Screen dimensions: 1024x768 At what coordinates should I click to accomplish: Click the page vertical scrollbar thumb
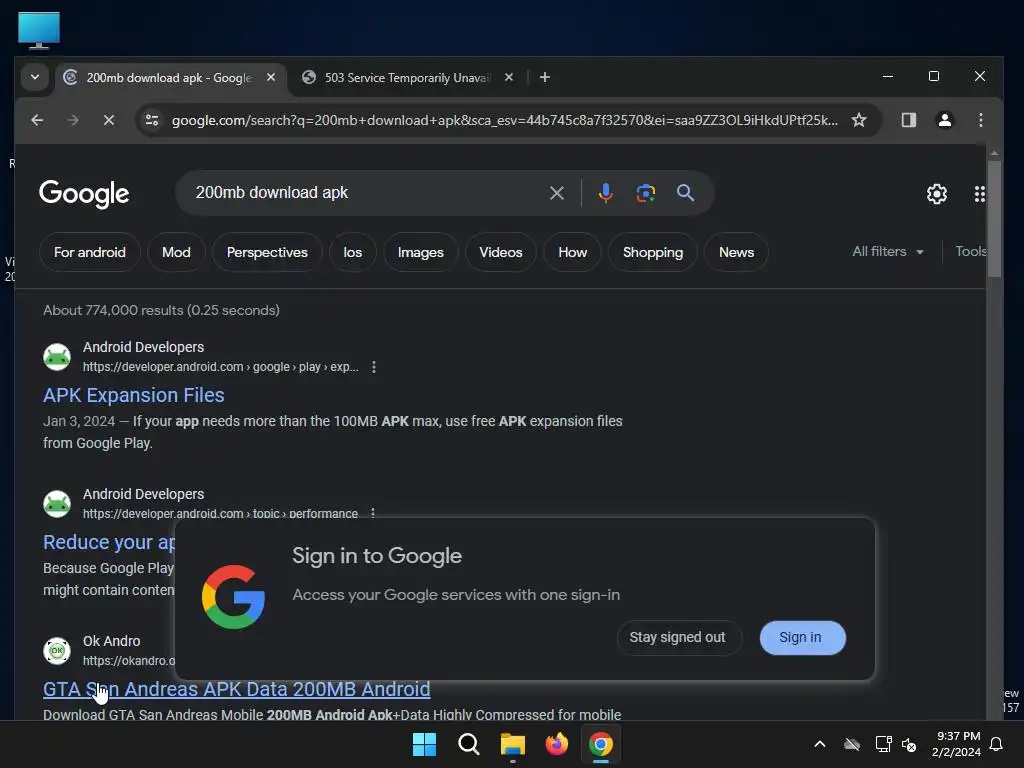[x=994, y=219]
